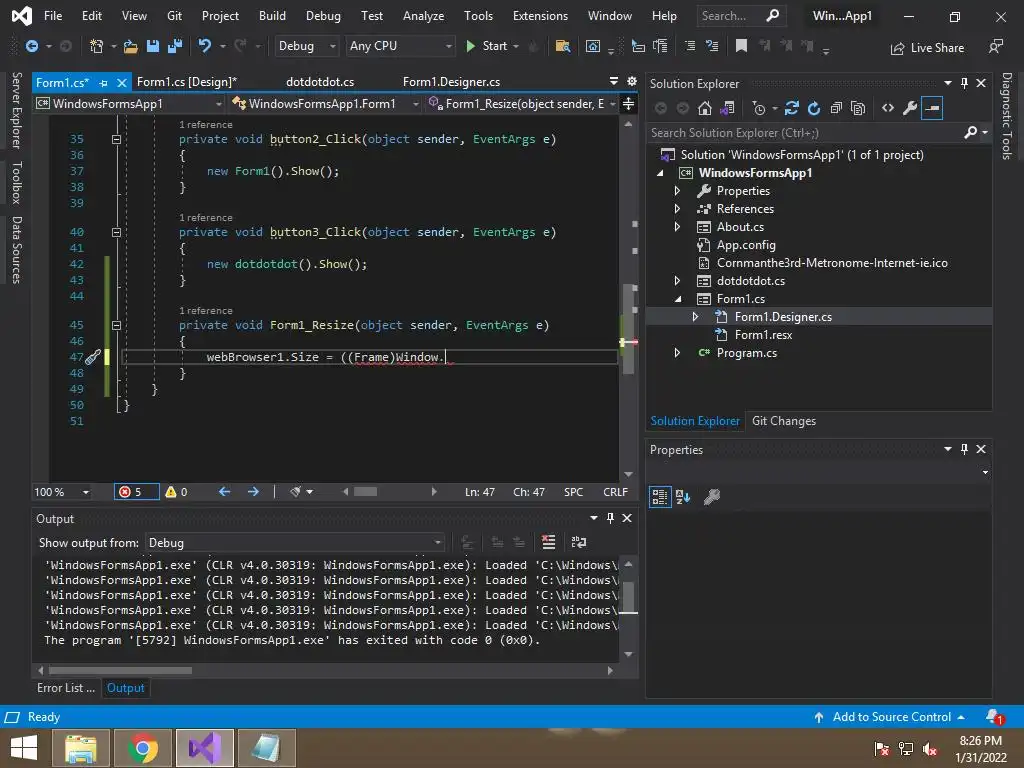
Task: Open the Windows Start menu
Action: (x=24, y=748)
